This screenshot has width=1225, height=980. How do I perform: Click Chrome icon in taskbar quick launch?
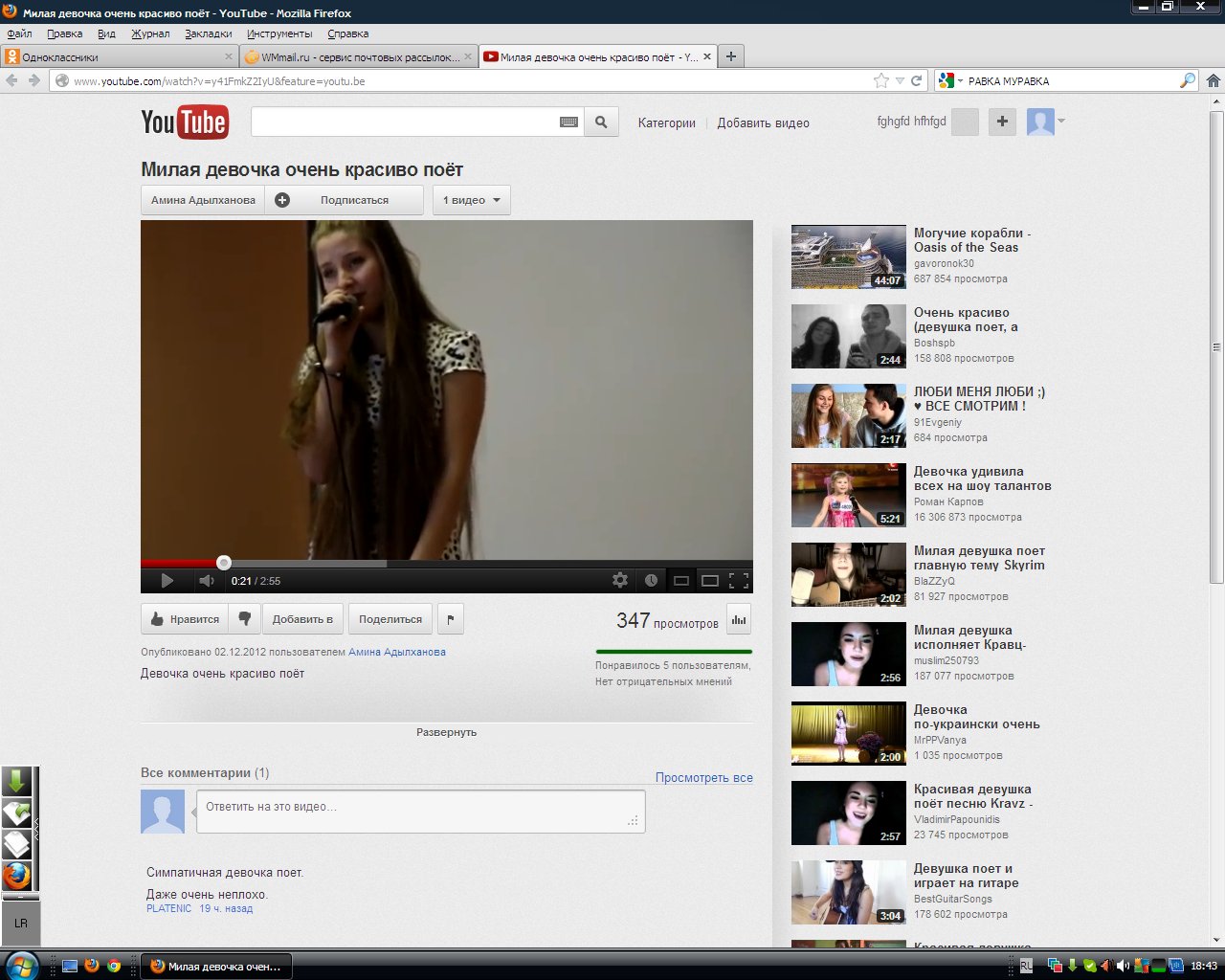click(x=114, y=966)
